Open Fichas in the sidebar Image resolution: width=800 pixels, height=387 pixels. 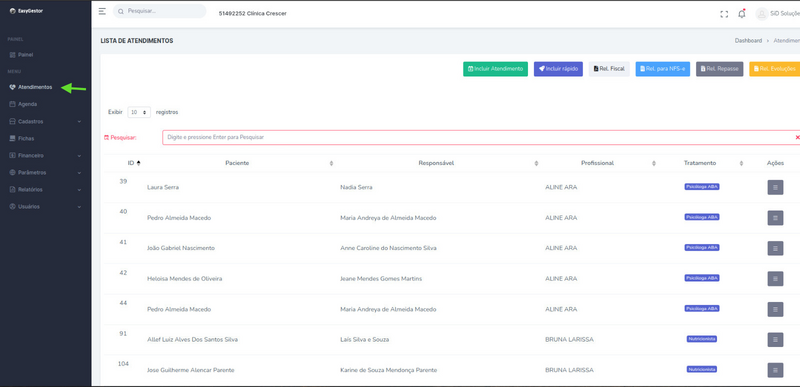22,138
